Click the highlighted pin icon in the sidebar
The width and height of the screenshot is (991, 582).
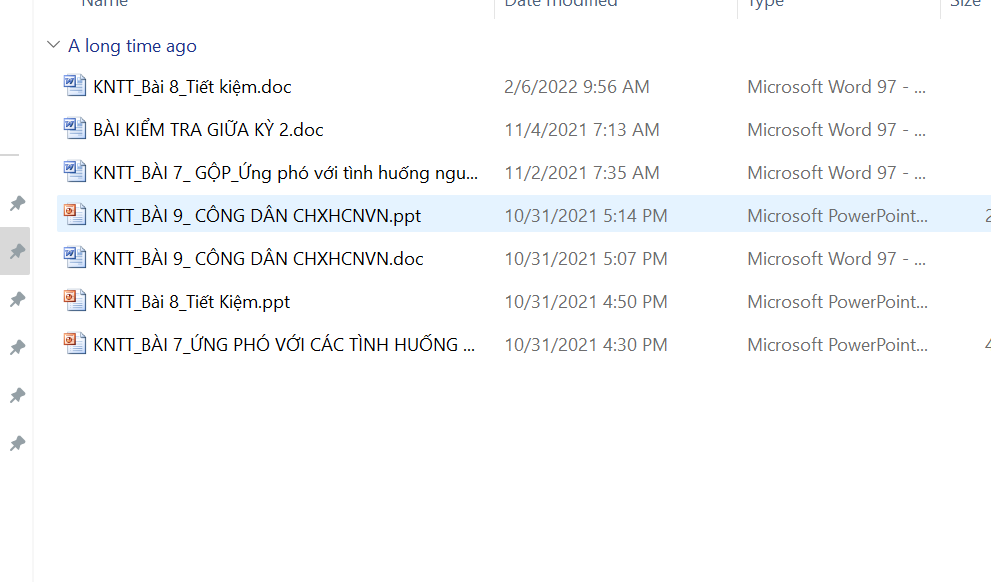[x=17, y=251]
